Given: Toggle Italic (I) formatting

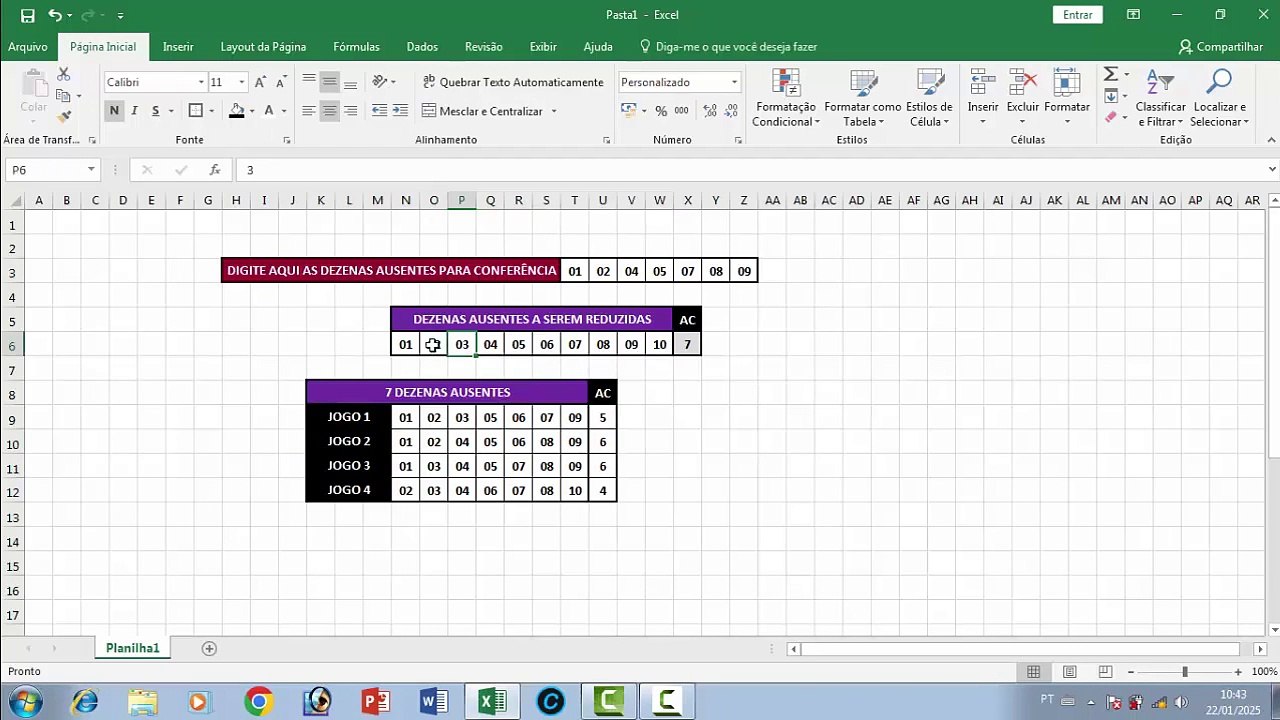Looking at the screenshot, I should tap(135, 111).
